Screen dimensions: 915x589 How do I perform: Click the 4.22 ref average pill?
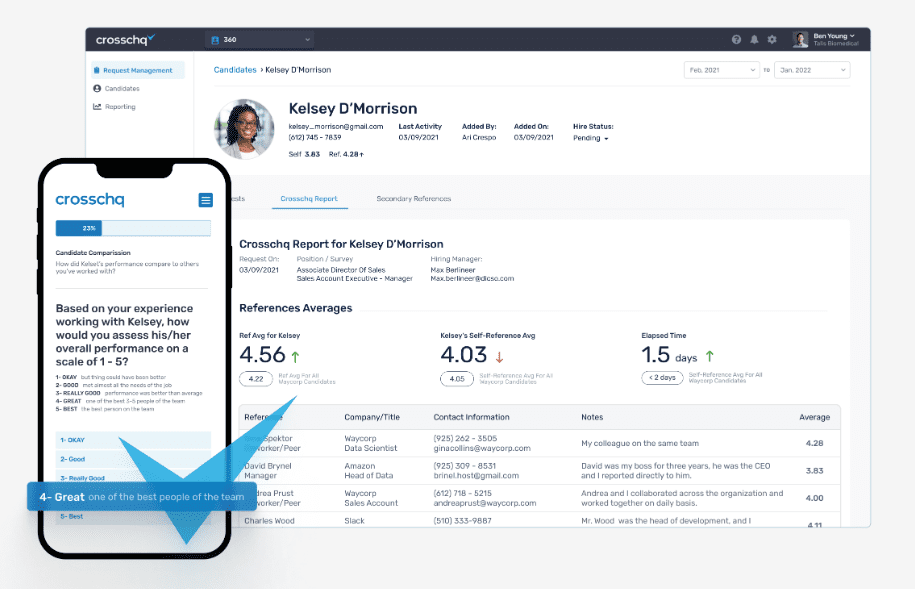(x=256, y=379)
